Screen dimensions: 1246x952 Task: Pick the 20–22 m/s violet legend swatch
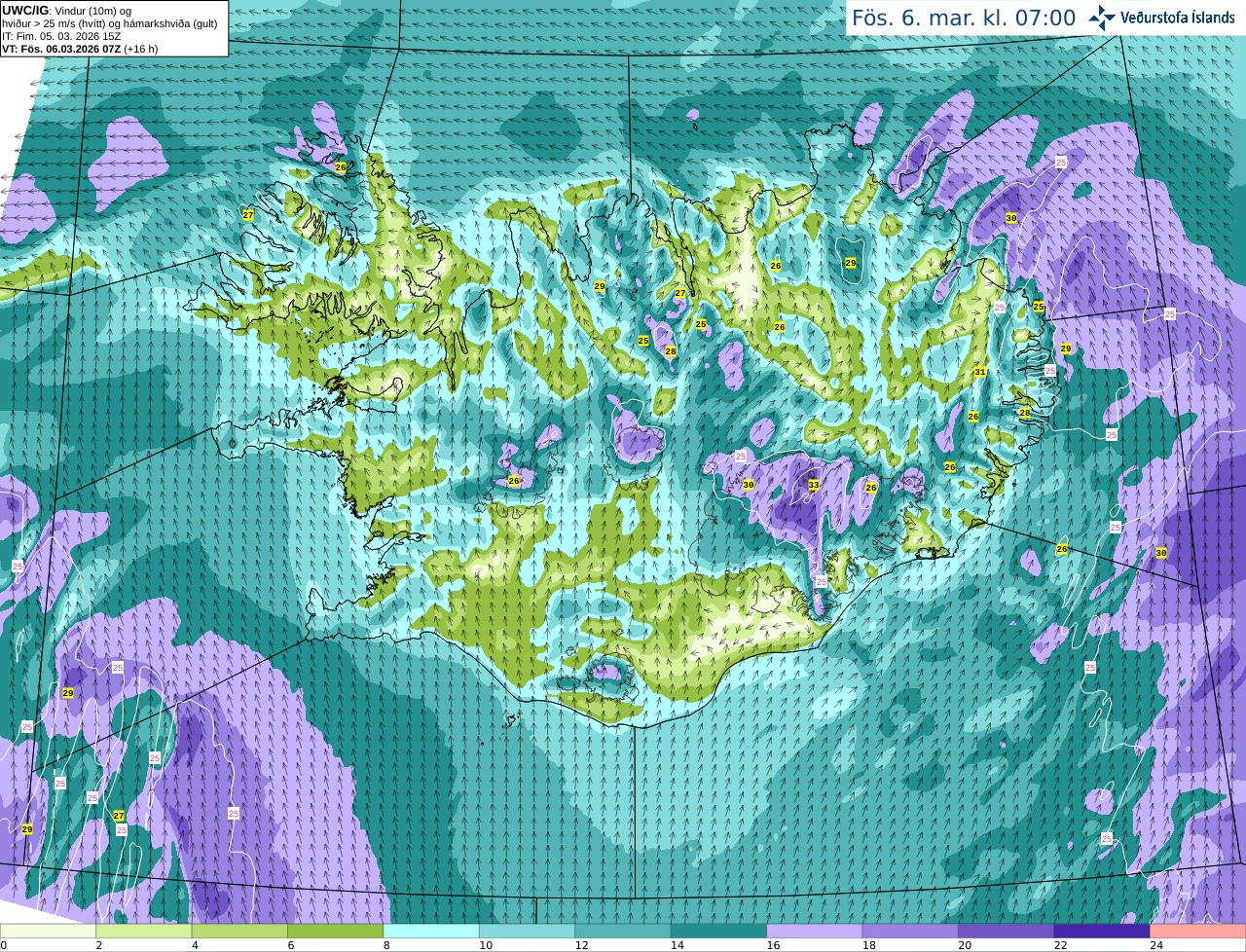tap(1007, 932)
